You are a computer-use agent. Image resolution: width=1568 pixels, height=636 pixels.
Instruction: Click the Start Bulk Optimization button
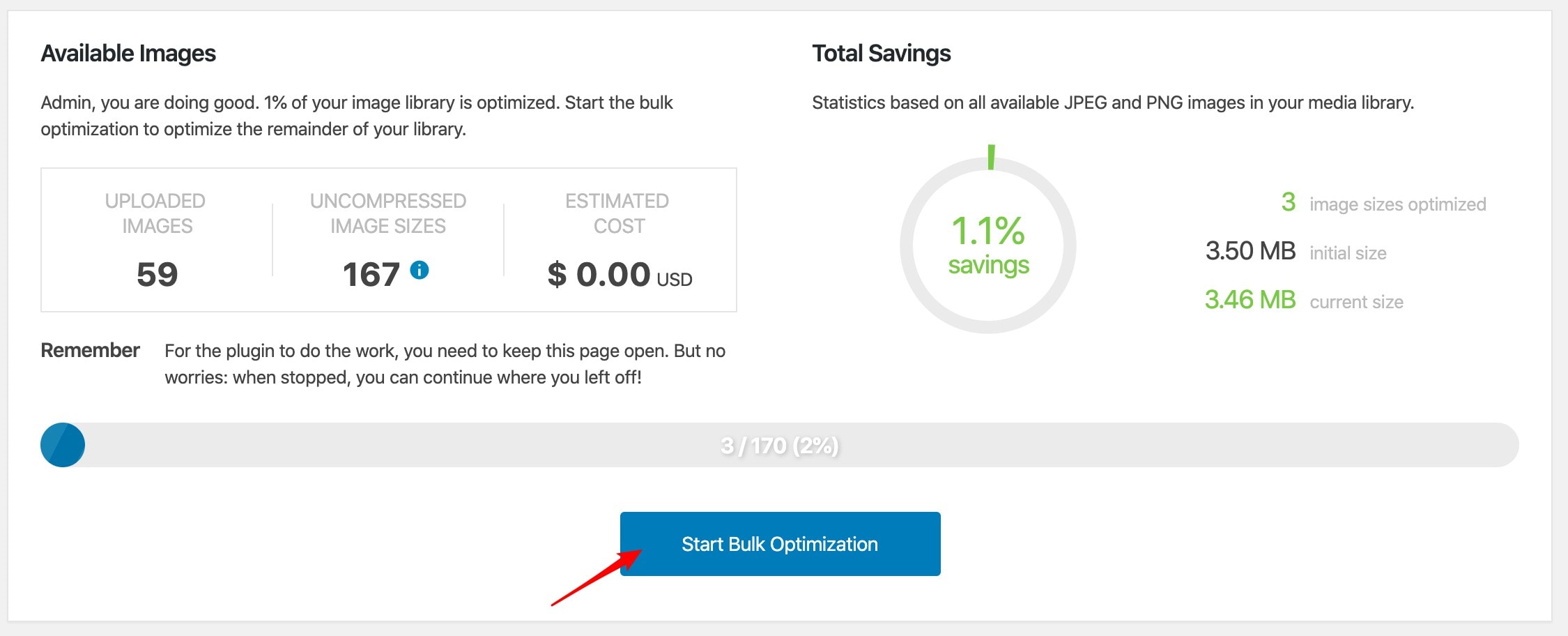click(x=780, y=544)
